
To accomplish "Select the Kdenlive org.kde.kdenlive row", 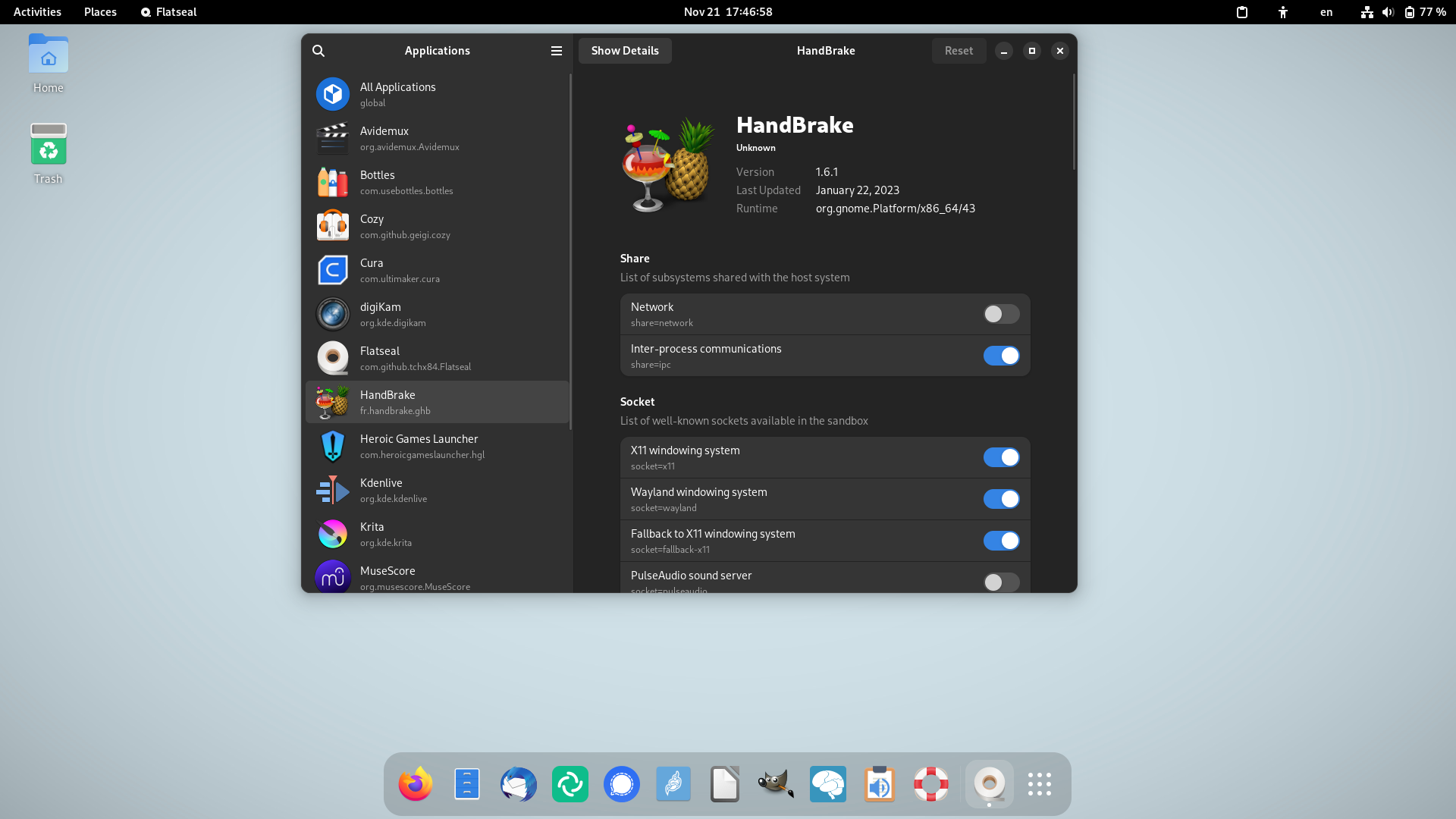I will click(x=438, y=490).
